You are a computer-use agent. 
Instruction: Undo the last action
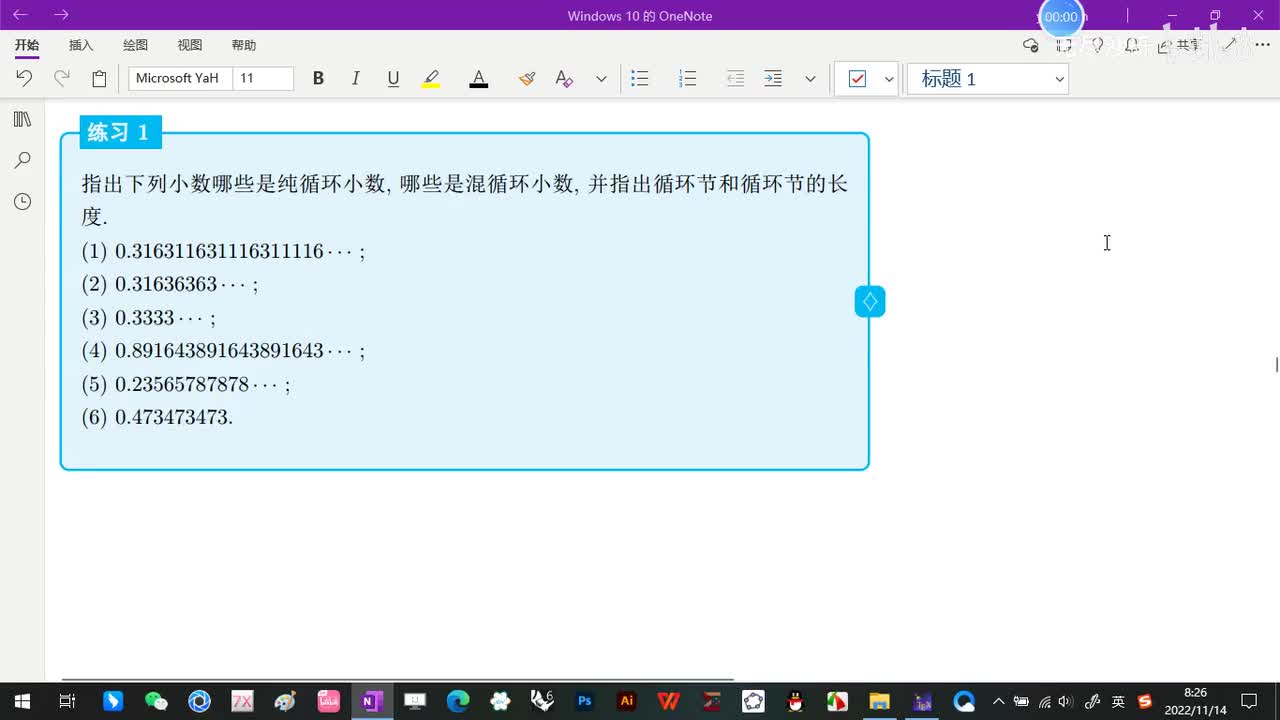(24, 78)
